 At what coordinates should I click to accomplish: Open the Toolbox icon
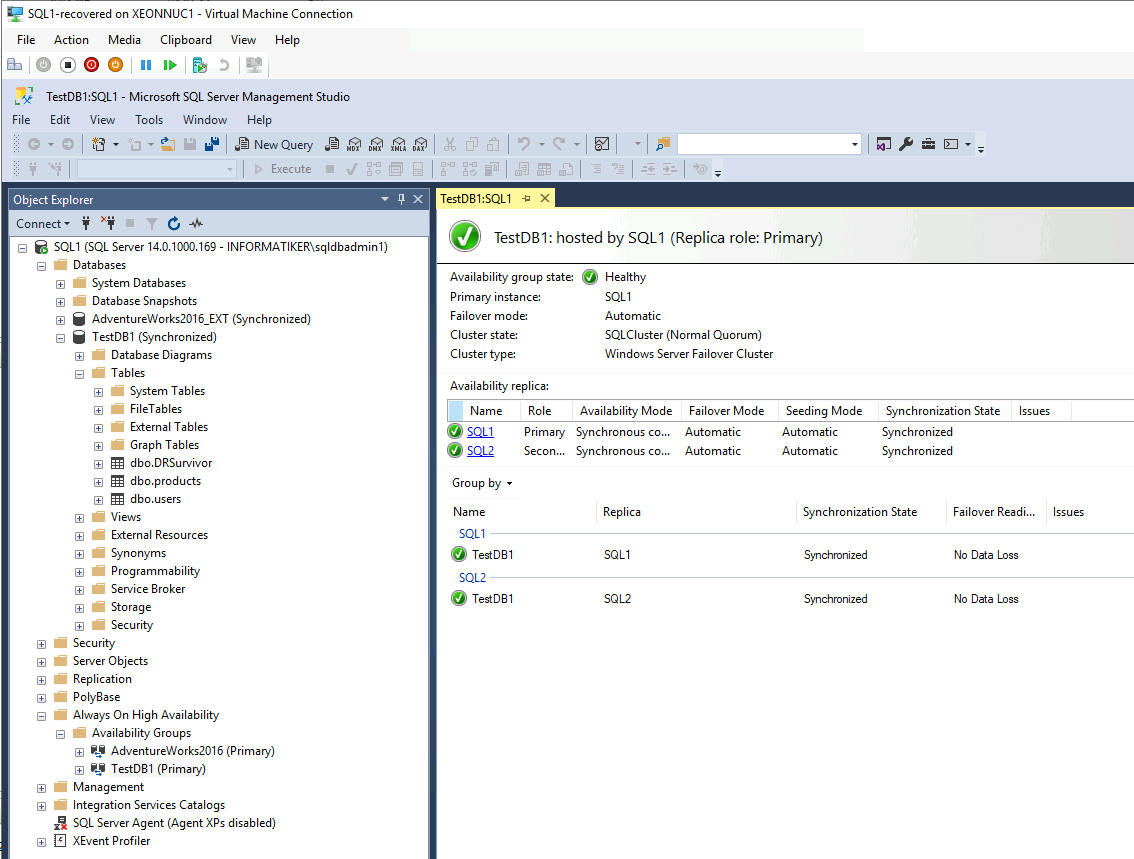tap(929, 145)
